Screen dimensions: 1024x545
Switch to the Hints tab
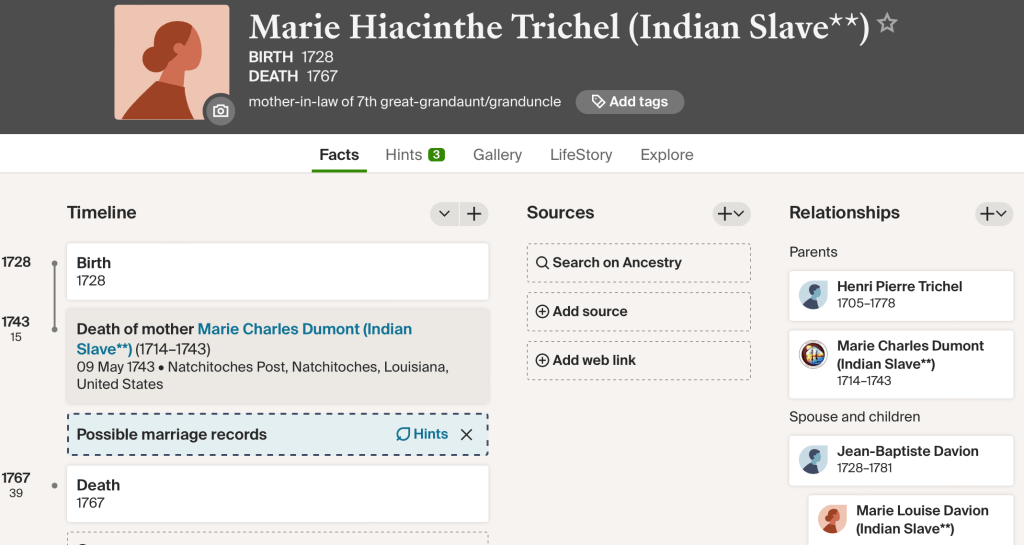coord(414,155)
